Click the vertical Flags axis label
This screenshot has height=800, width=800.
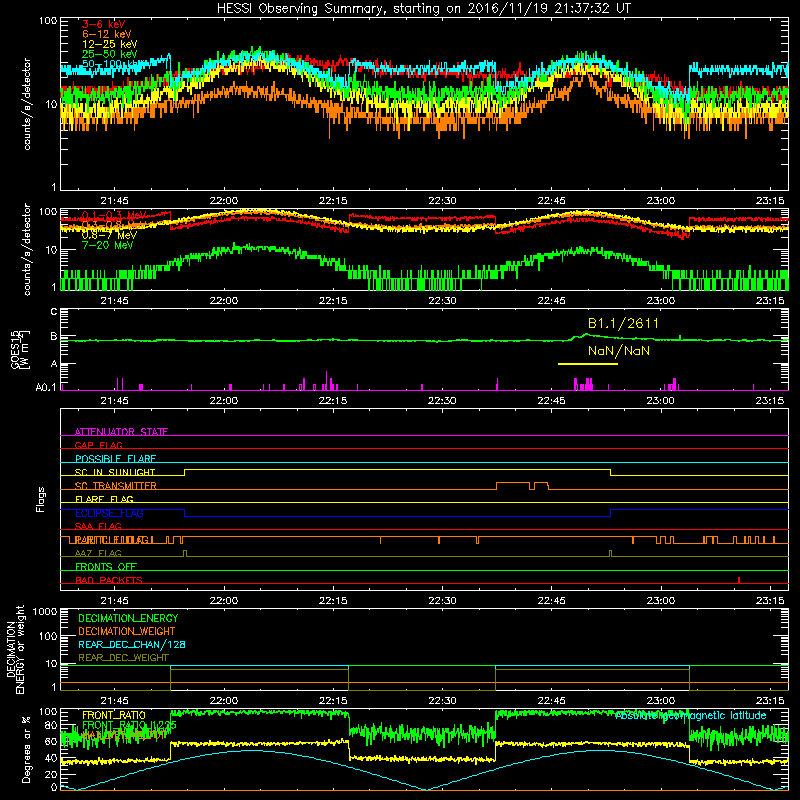pos(40,499)
